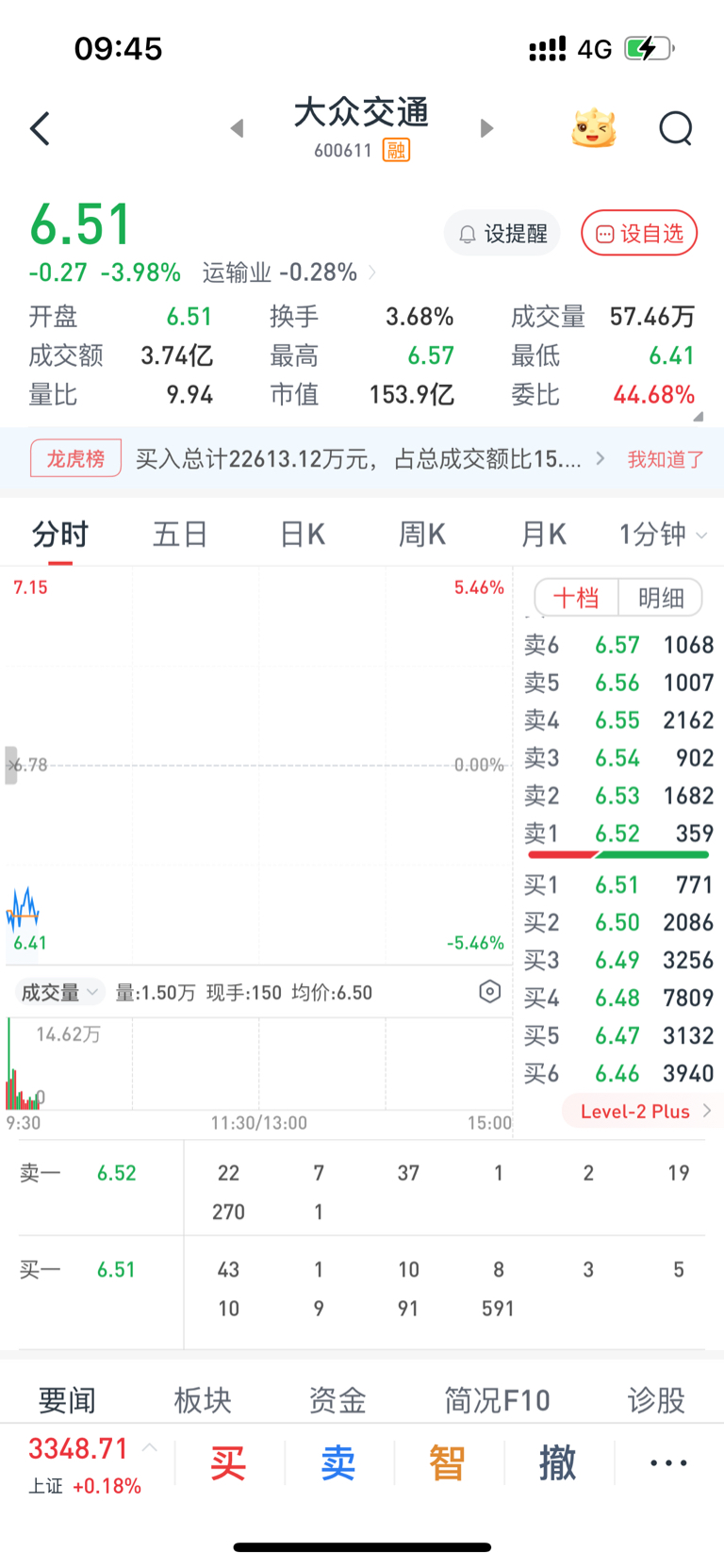
Task: Tap 卖一 queue price 6.52
Action: [x=117, y=1173]
